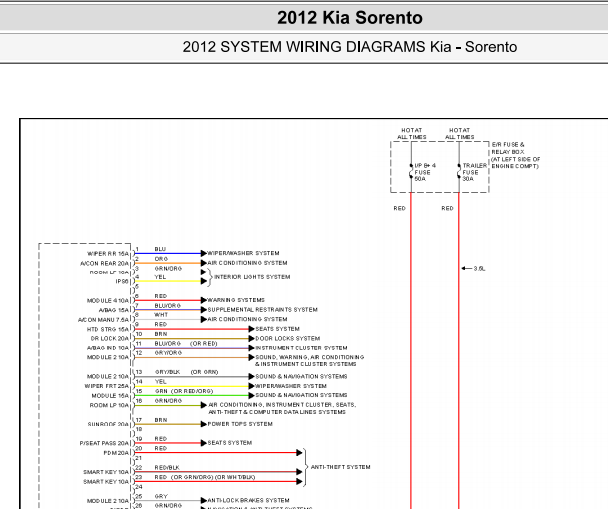This screenshot has height=509, width=608.
Task: Select the 'WIPER RR 15A' fuse label
Action: click(108, 254)
